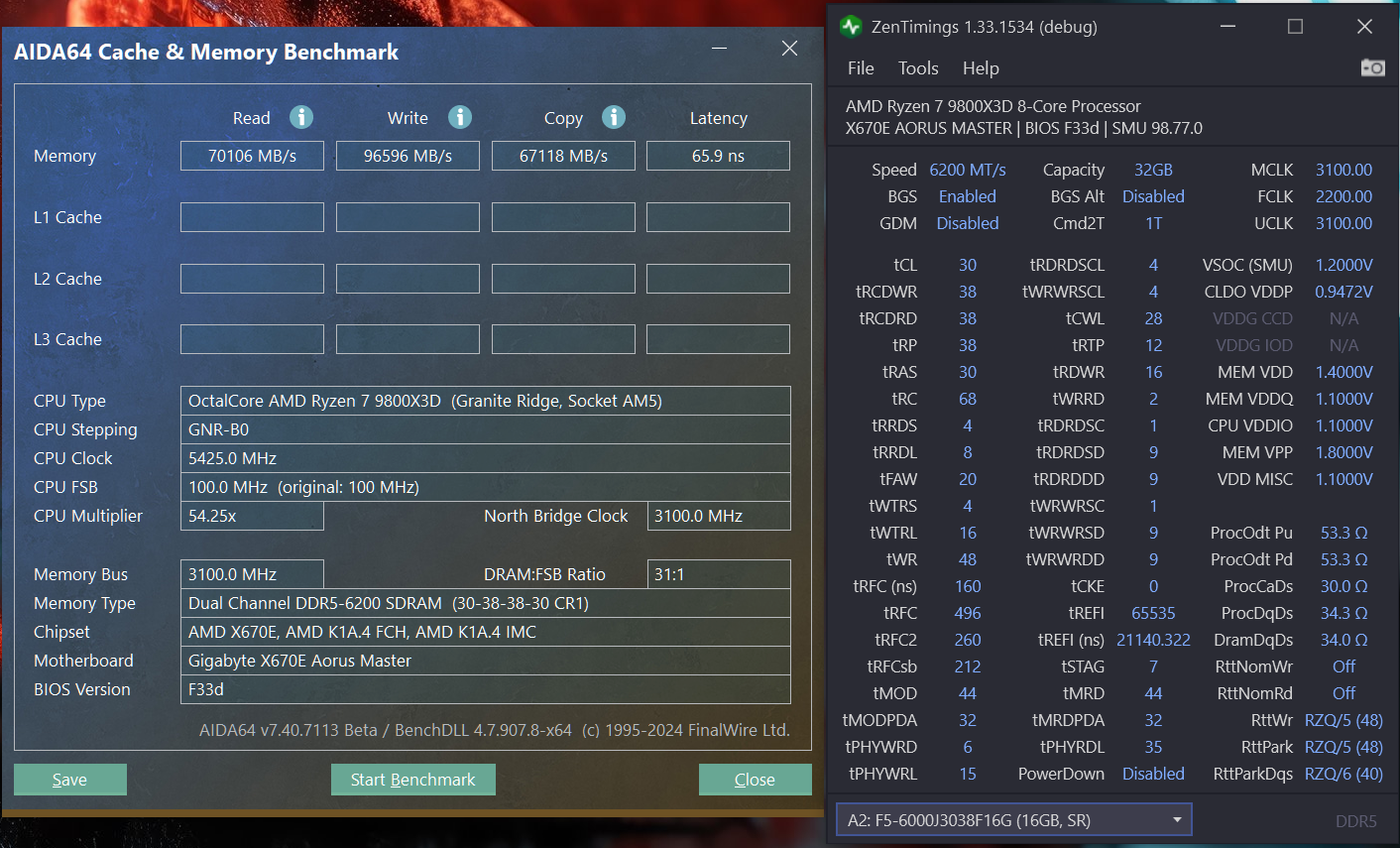Click the PowerDown value Disabled
This screenshot has width=1400, height=848.
1153,774
